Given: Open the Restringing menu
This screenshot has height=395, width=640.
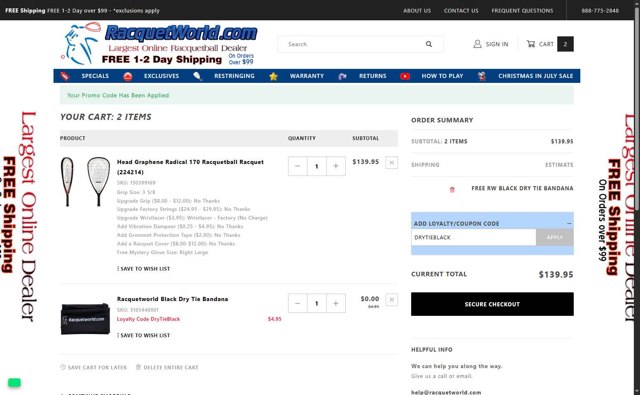Looking at the screenshot, I should [234, 76].
